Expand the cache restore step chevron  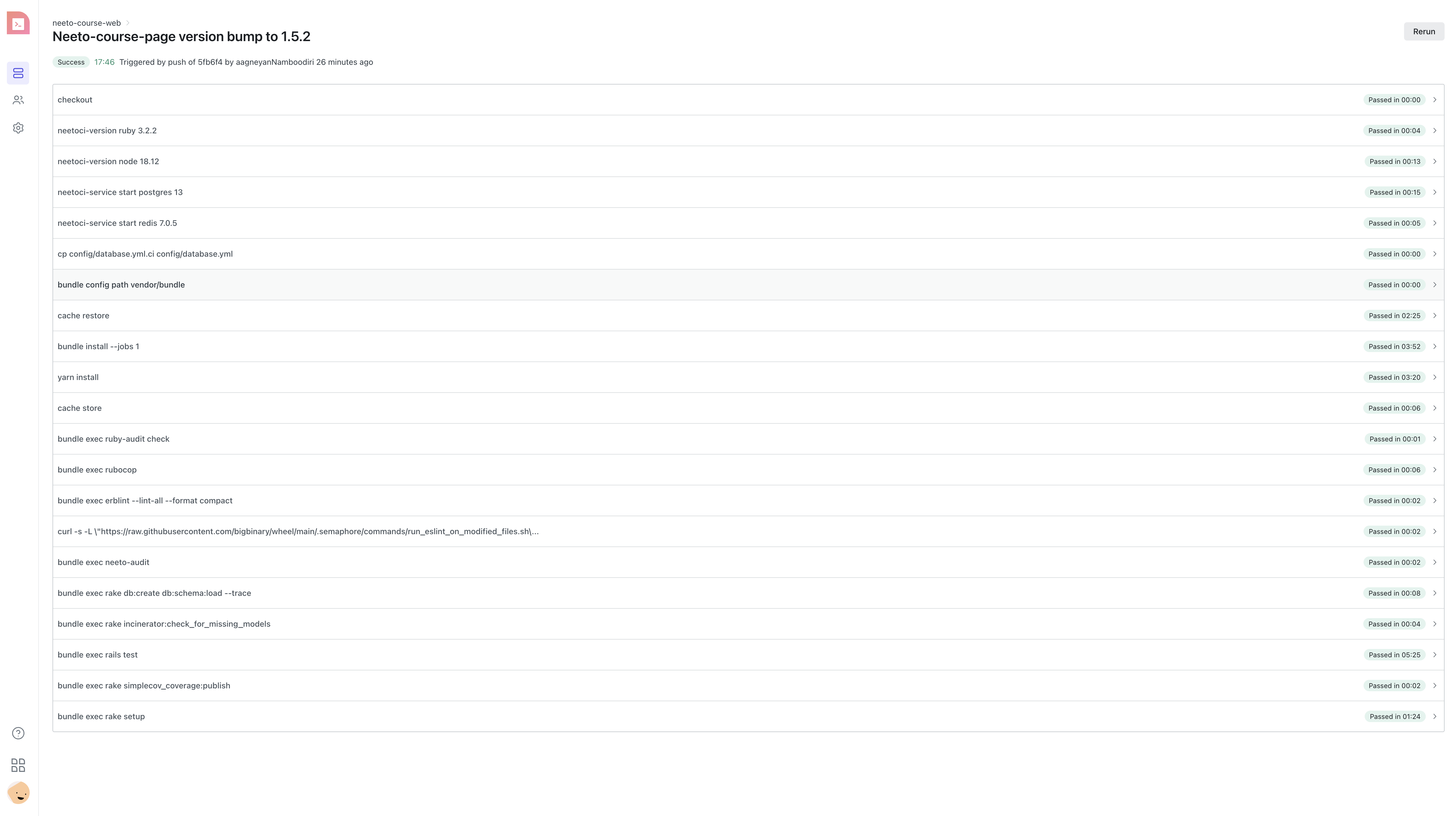tap(1435, 315)
